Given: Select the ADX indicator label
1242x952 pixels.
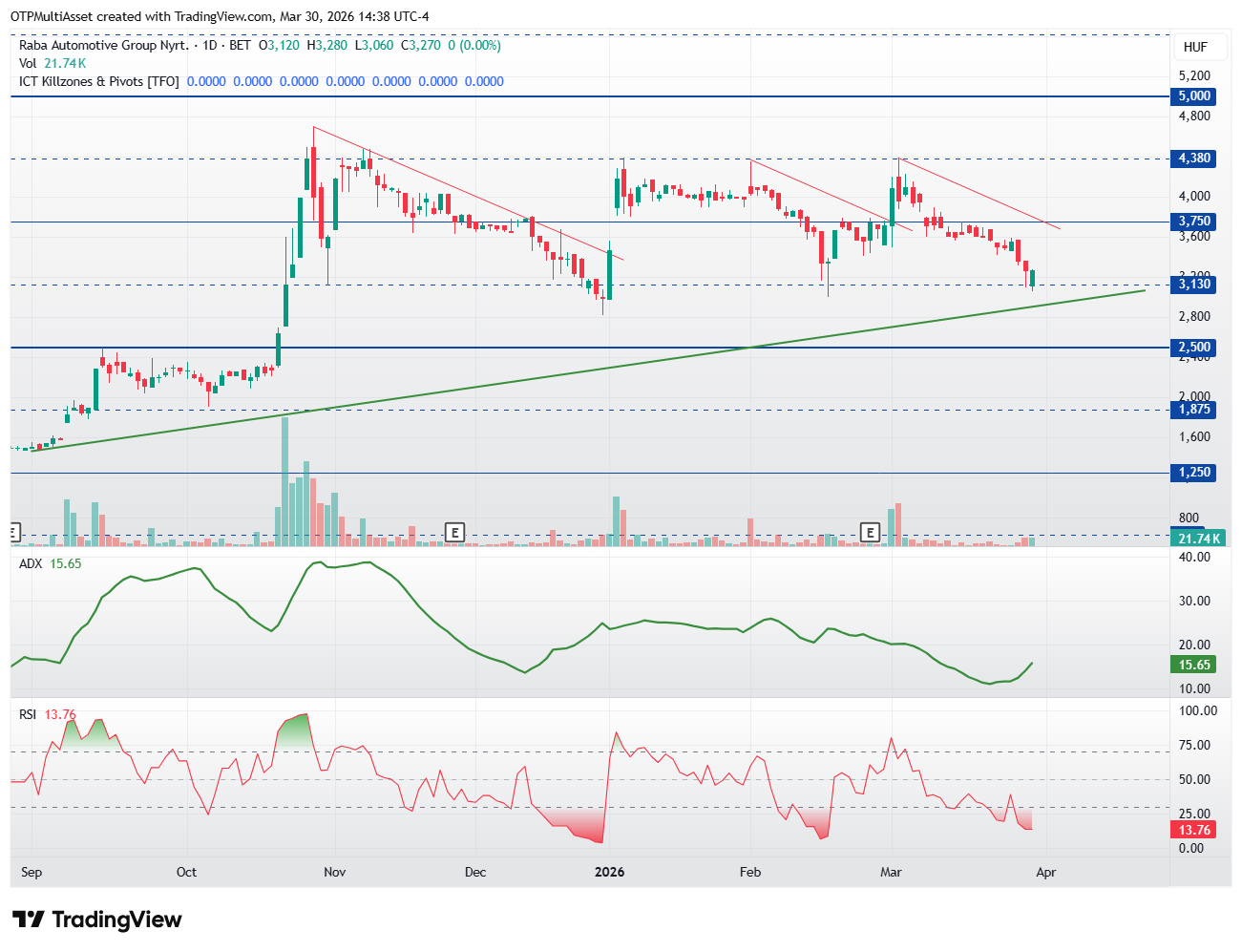Looking at the screenshot, I should tap(31, 563).
